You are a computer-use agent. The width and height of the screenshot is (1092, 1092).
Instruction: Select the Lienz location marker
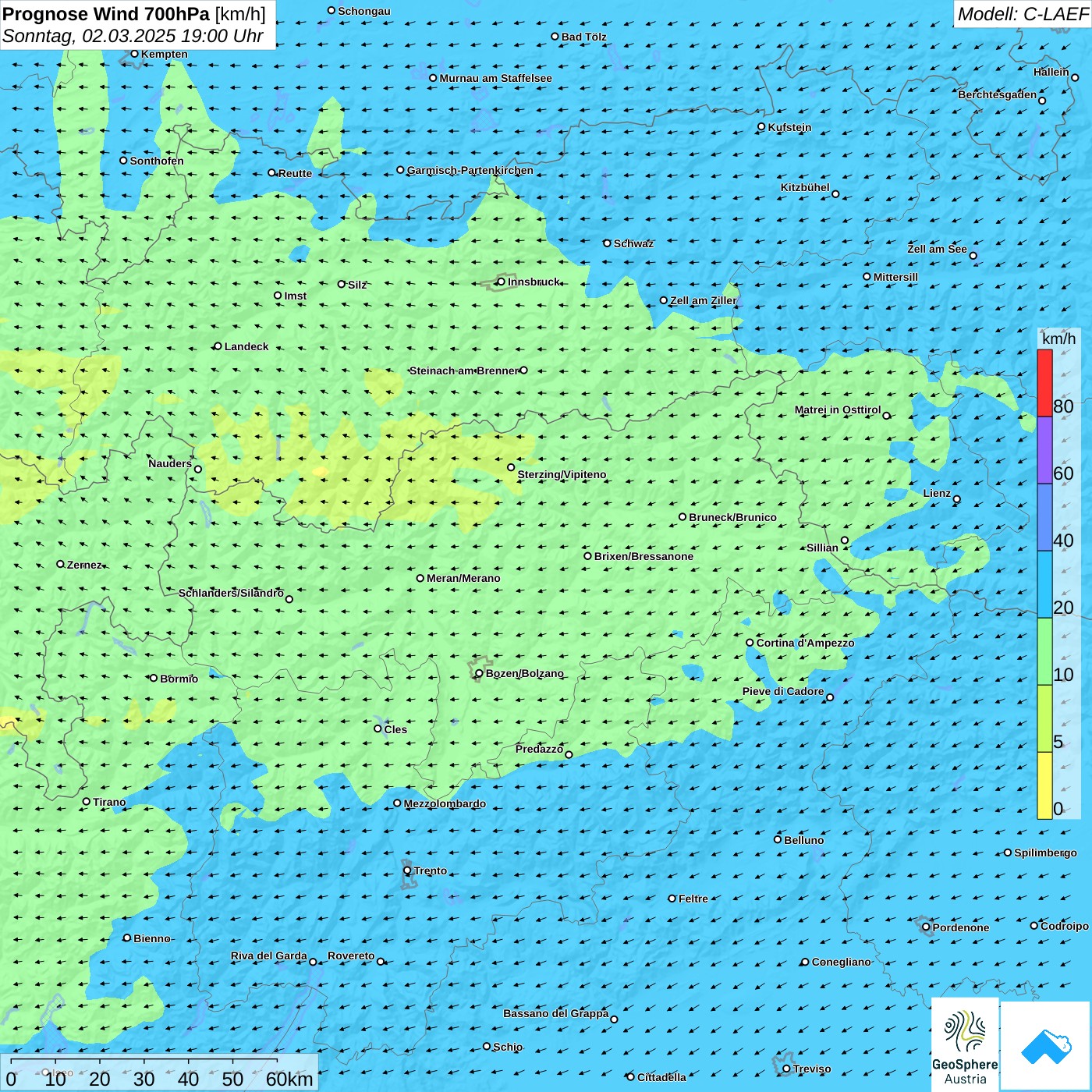[x=957, y=499]
